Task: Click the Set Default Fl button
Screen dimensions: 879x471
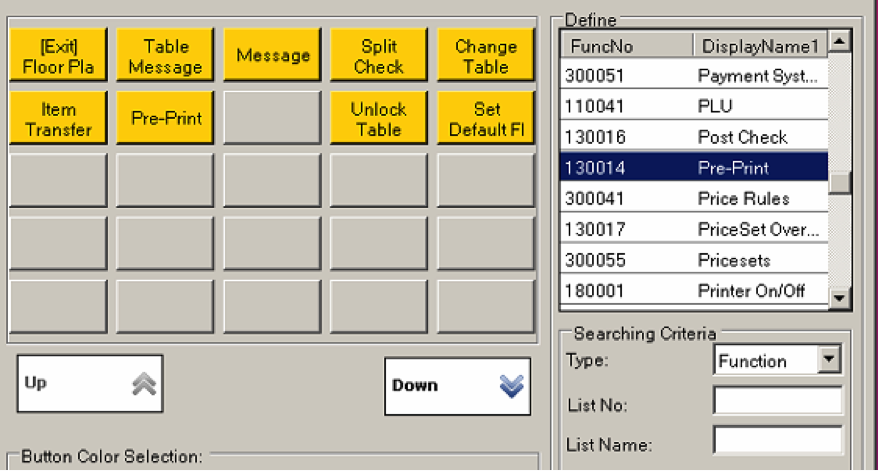Action: tap(486, 118)
